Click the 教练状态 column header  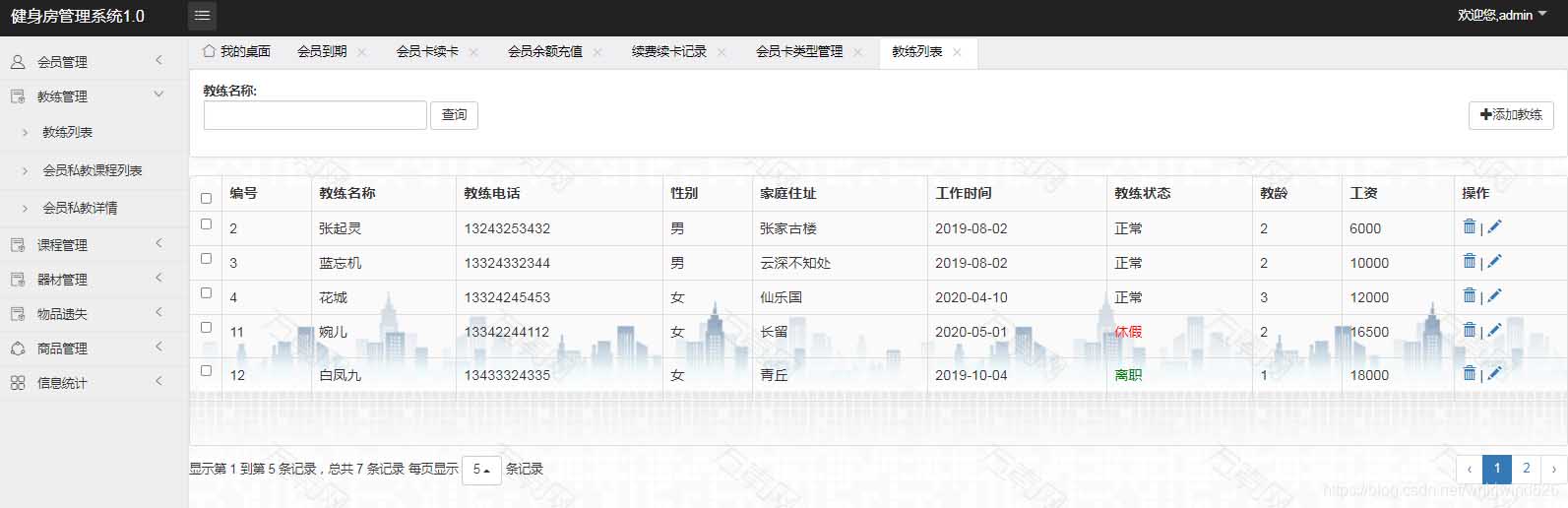pos(1142,193)
